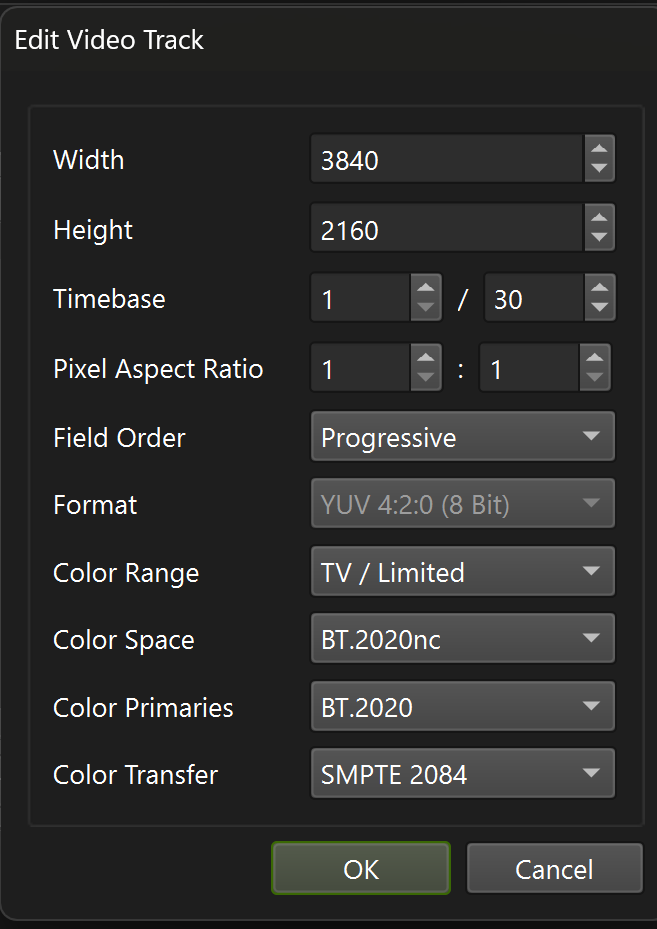This screenshot has width=657, height=929.
Task: Select the Height field showing 2160
Action: point(446,230)
